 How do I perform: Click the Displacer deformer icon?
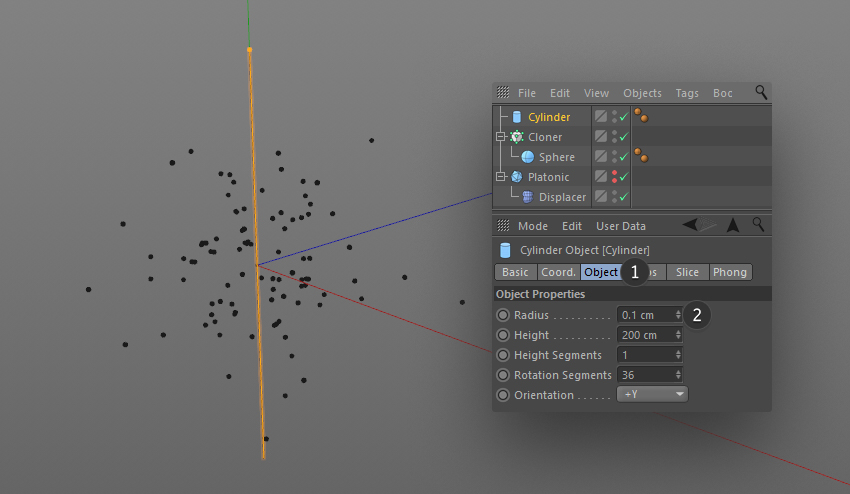point(527,197)
